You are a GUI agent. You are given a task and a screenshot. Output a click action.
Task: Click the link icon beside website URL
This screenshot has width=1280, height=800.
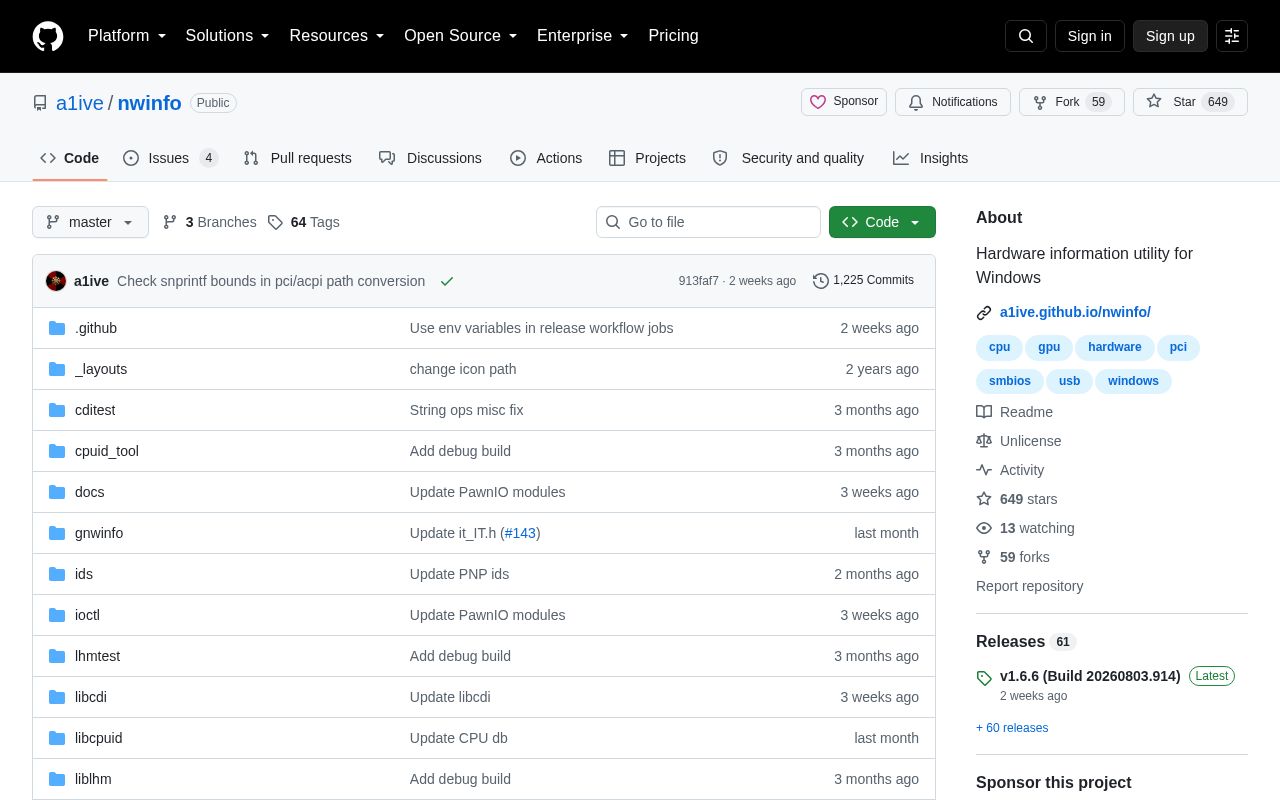[984, 313]
